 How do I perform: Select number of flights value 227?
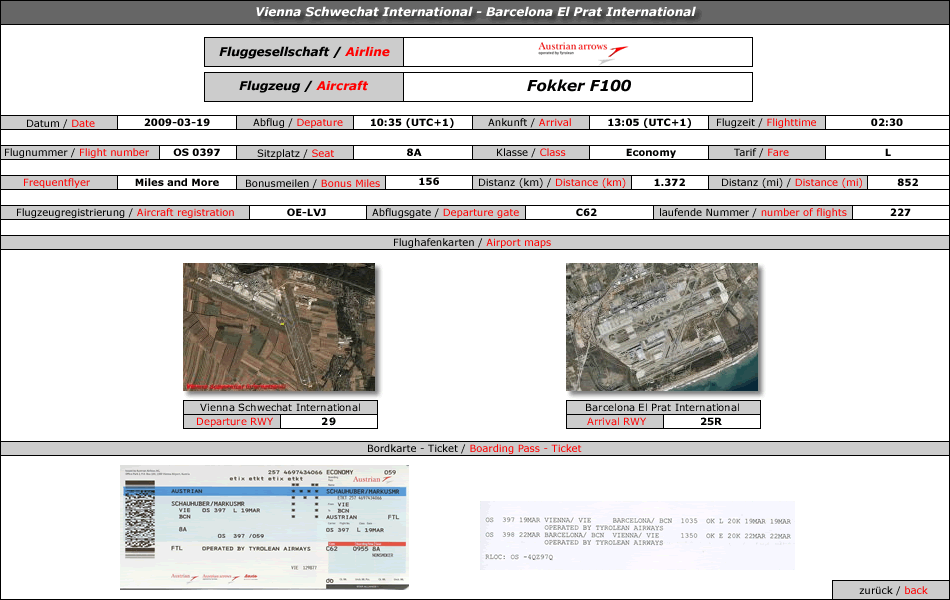pos(900,213)
